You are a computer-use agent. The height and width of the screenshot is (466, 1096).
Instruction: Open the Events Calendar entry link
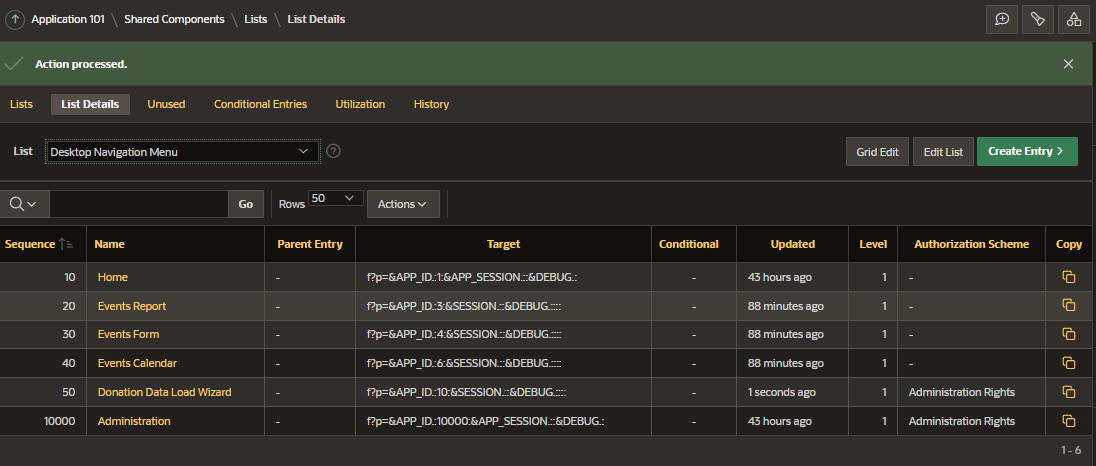[x=137, y=363]
